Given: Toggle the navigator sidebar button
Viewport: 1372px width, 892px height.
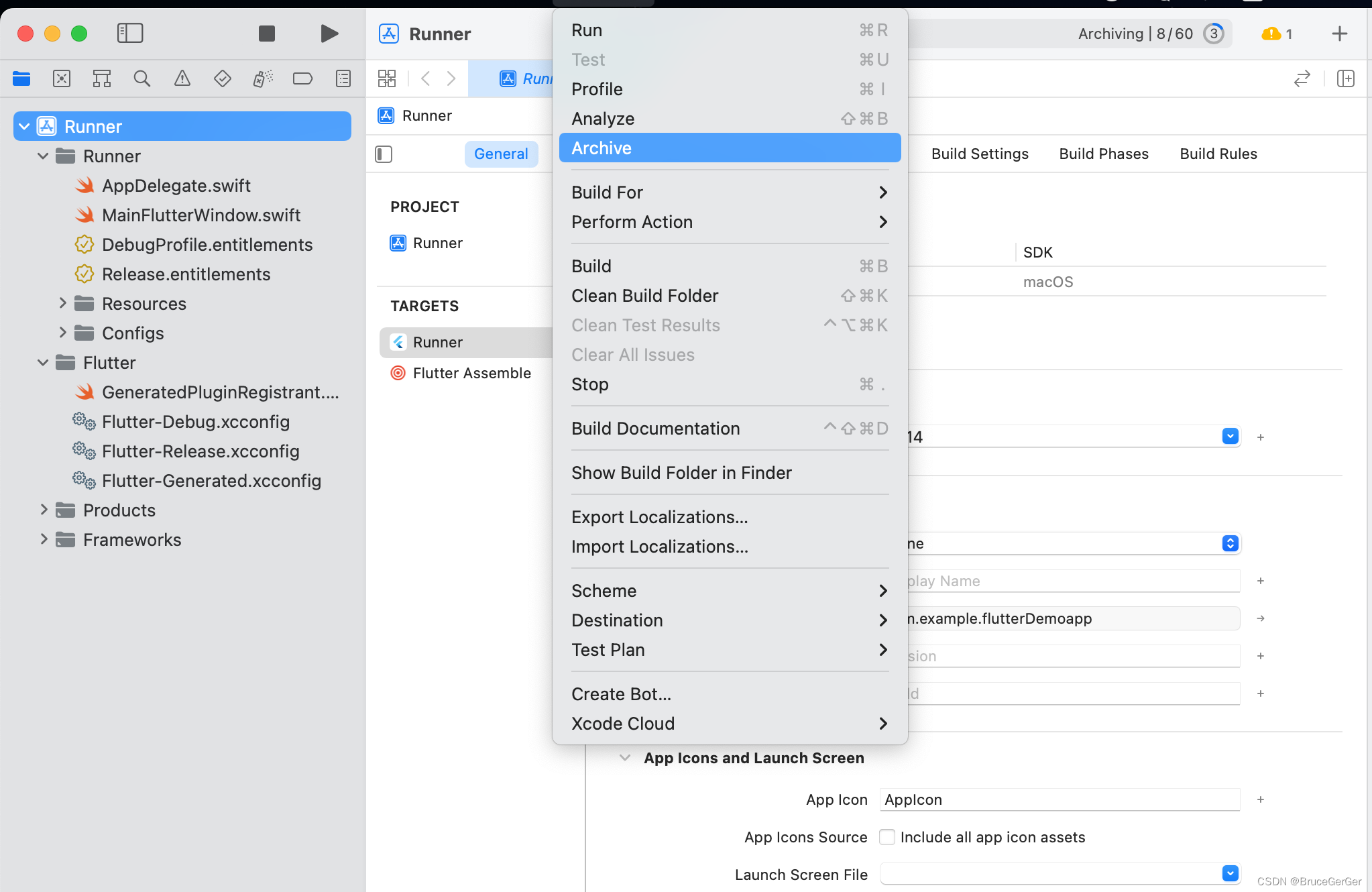Looking at the screenshot, I should (130, 33).
